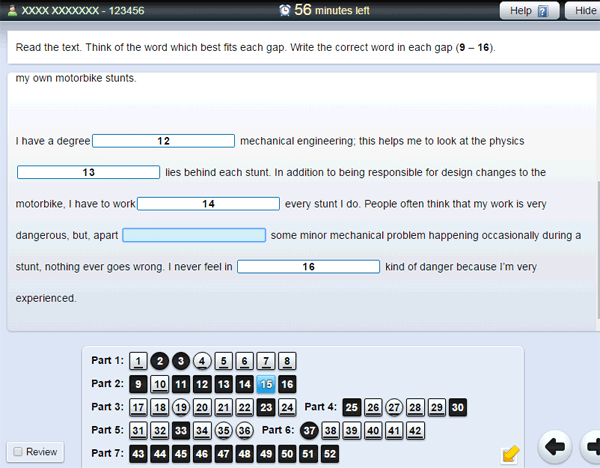Click the yellow arrow minimize navigation icon

pyautogui.click(x=511, y=454)
